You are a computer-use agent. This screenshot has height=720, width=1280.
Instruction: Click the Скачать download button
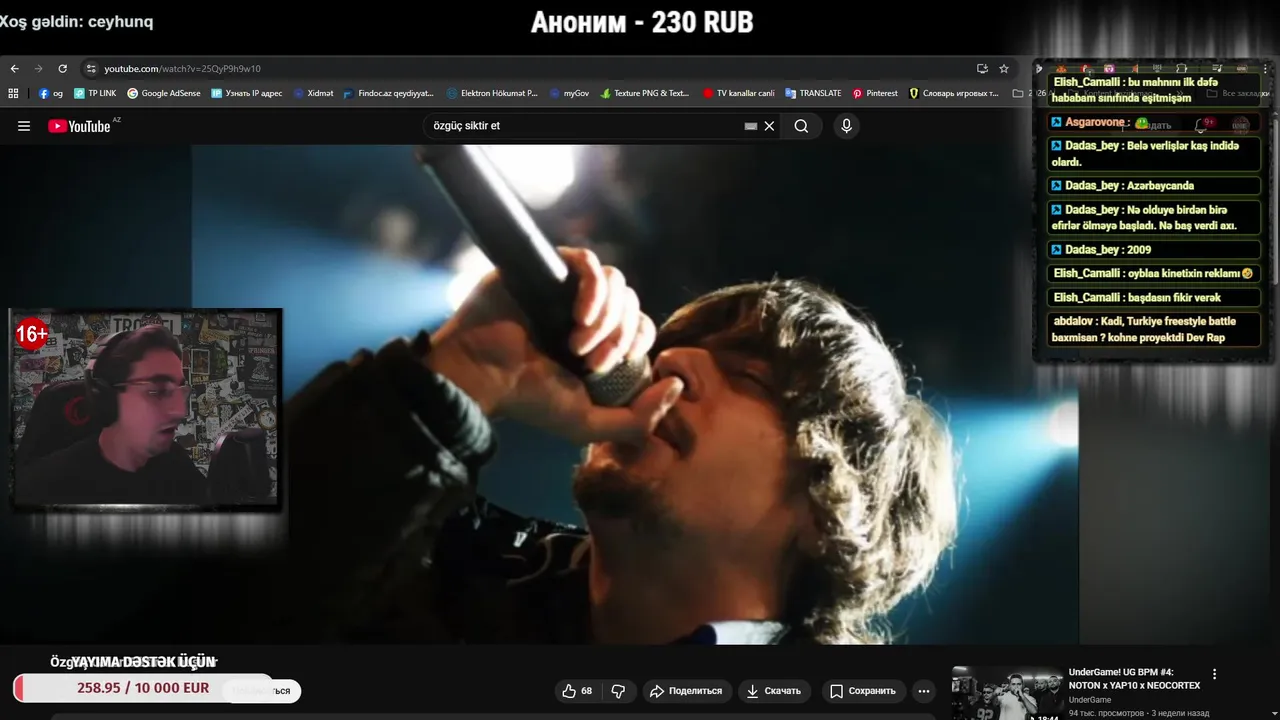pyautogui.click(x=774, y=691)
